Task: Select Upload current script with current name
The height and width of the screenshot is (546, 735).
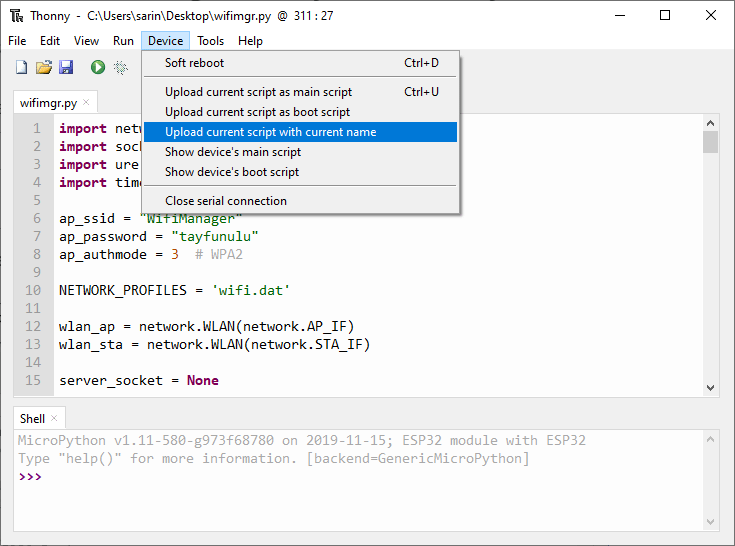Action: click(x=300, y=132)
